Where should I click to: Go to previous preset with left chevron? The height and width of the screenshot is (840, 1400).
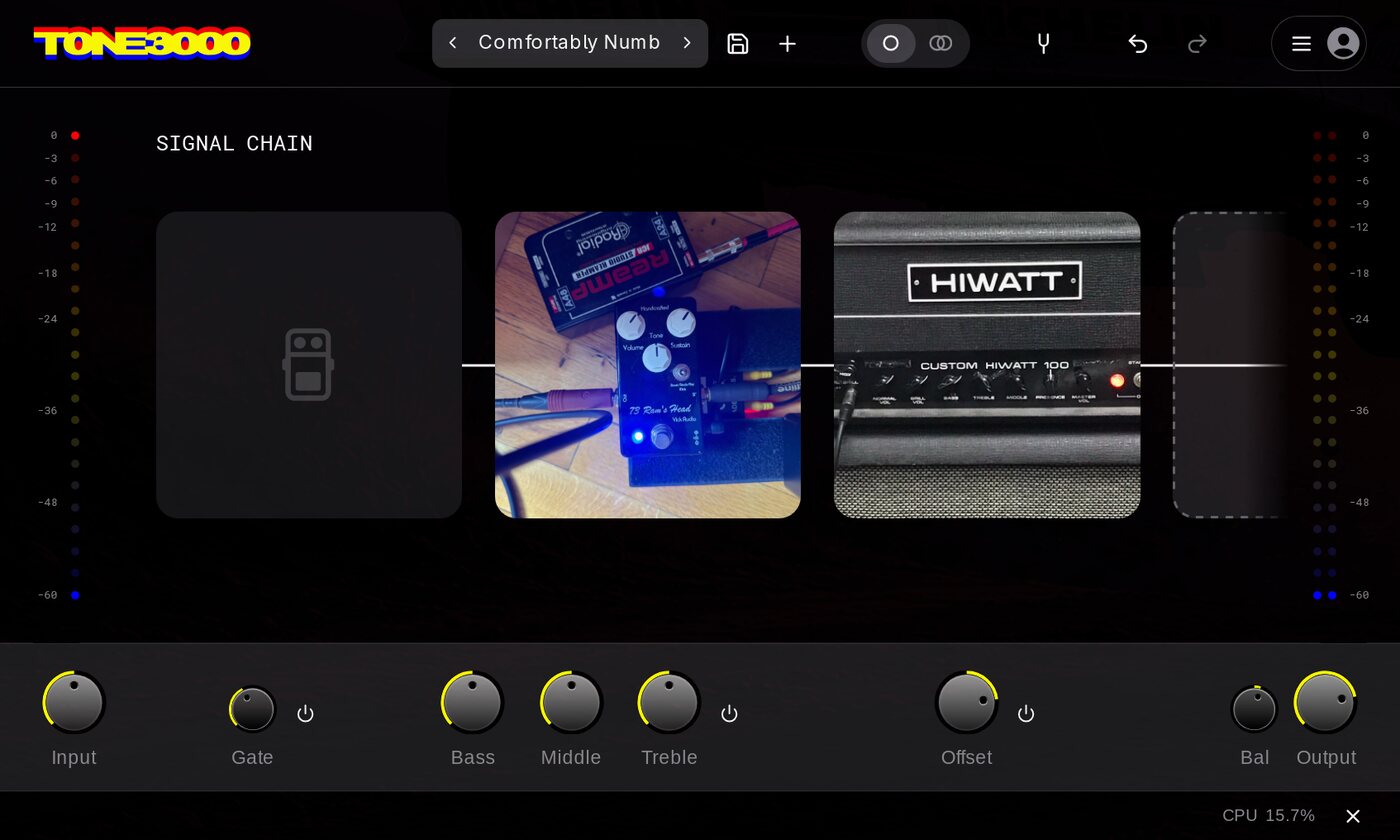point(453,43)
